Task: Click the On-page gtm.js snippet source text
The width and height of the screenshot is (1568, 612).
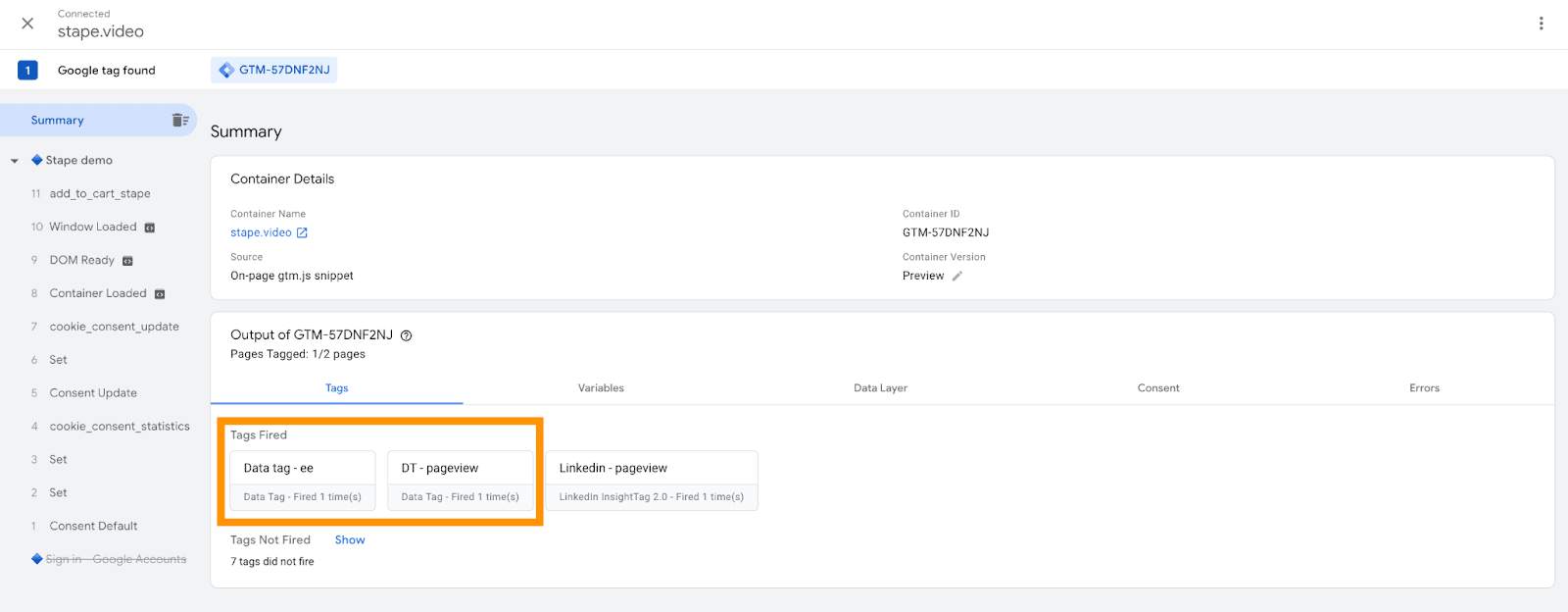Action: (292, 276)
